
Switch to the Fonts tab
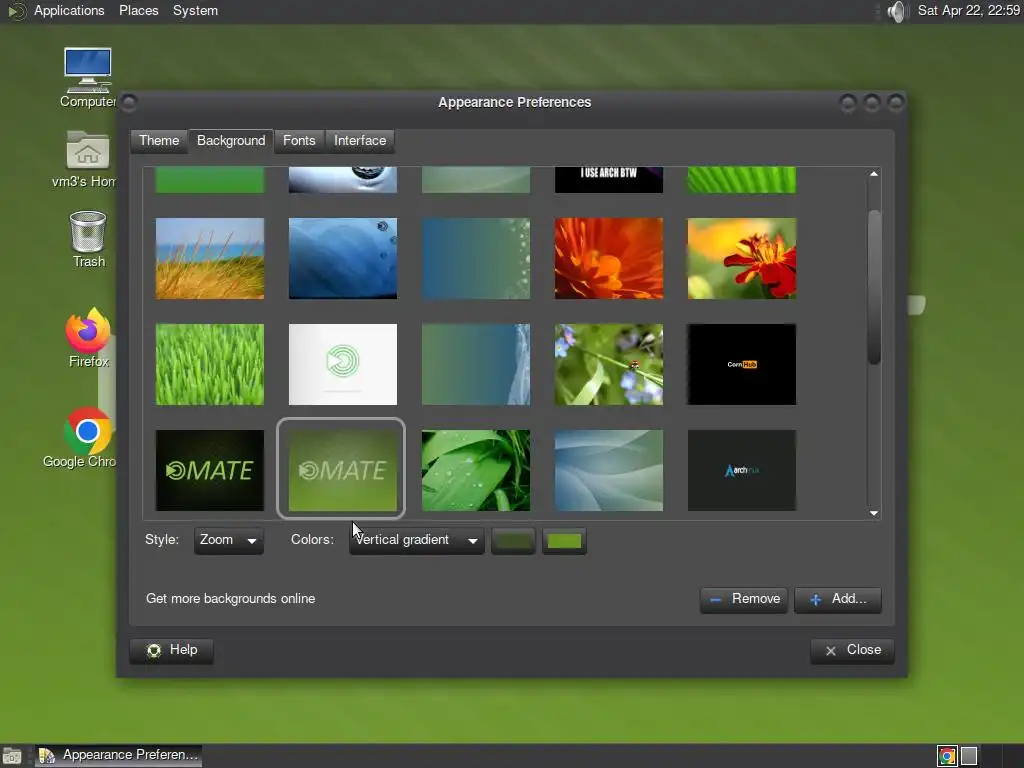[299, 140]
